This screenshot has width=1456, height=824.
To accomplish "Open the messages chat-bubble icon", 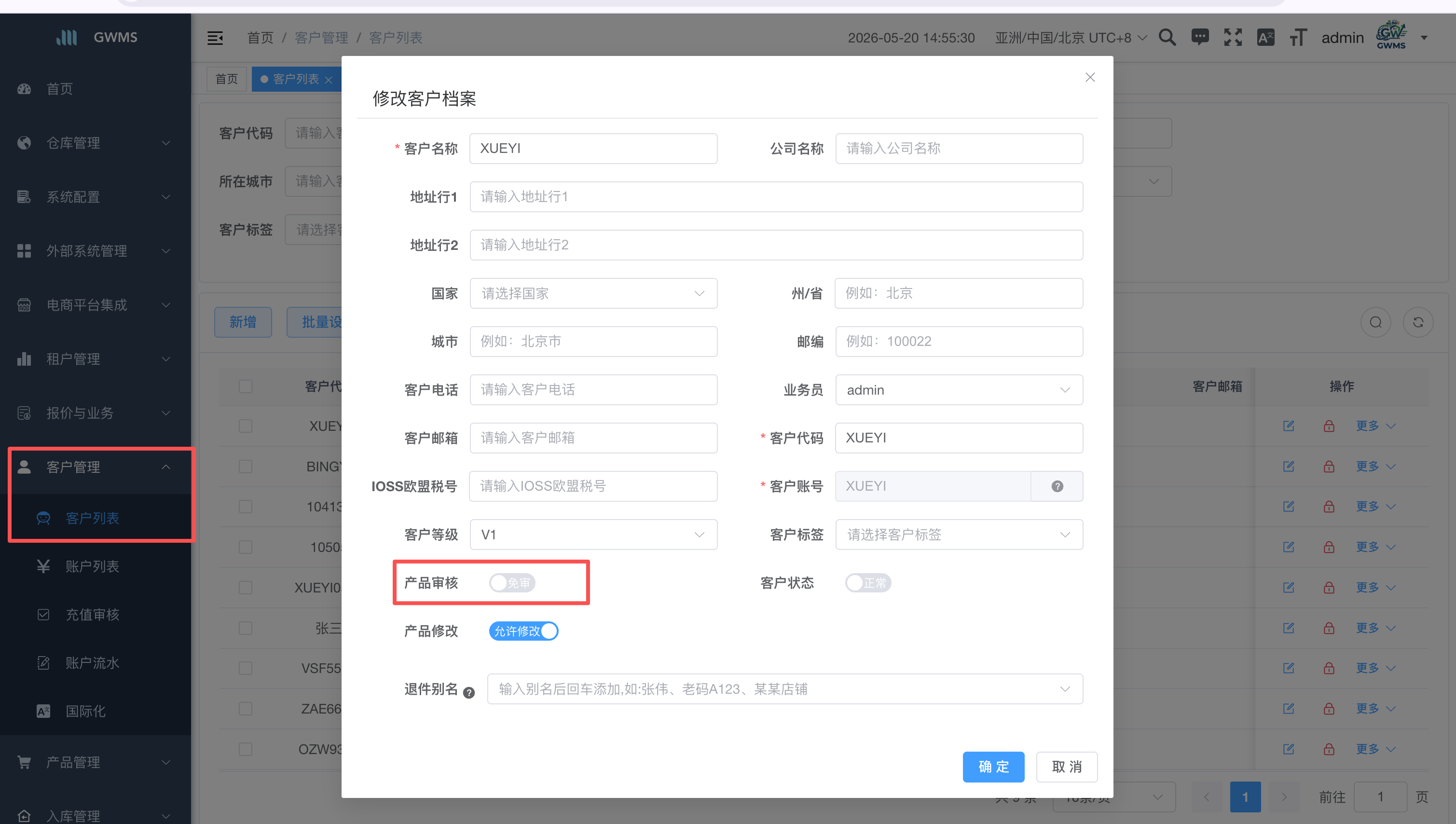I will pos(1200,37).
